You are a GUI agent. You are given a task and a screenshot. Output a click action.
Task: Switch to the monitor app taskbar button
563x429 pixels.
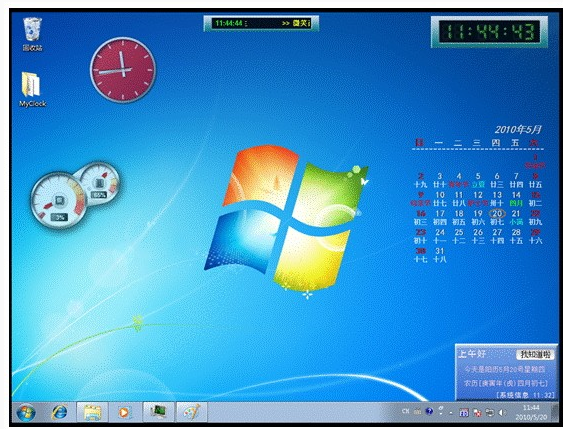pyautogui.click(x=158, y=412)
